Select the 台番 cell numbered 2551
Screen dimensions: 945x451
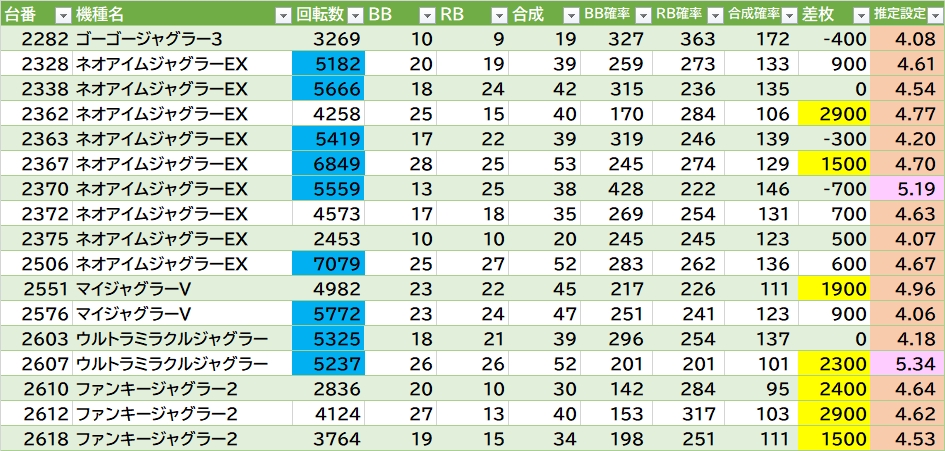coord(37,289)
